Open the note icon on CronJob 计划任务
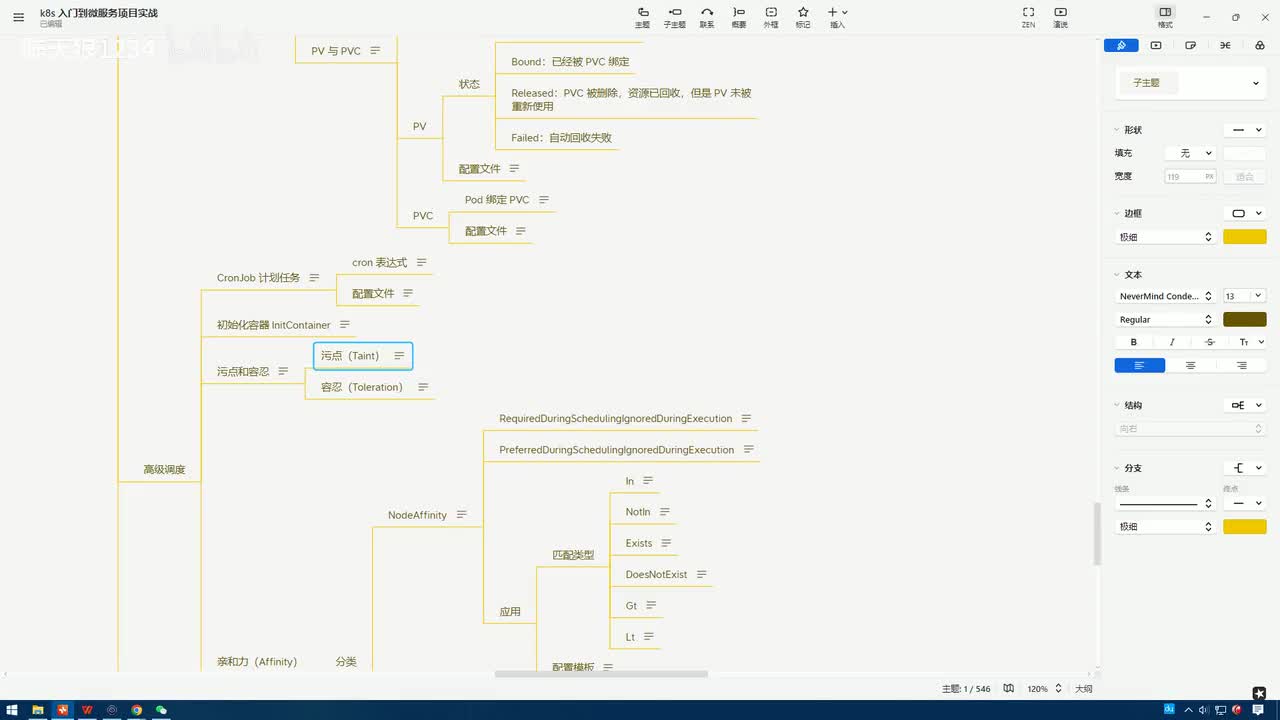Screen dimensions: 1280x720 point(314,278)
